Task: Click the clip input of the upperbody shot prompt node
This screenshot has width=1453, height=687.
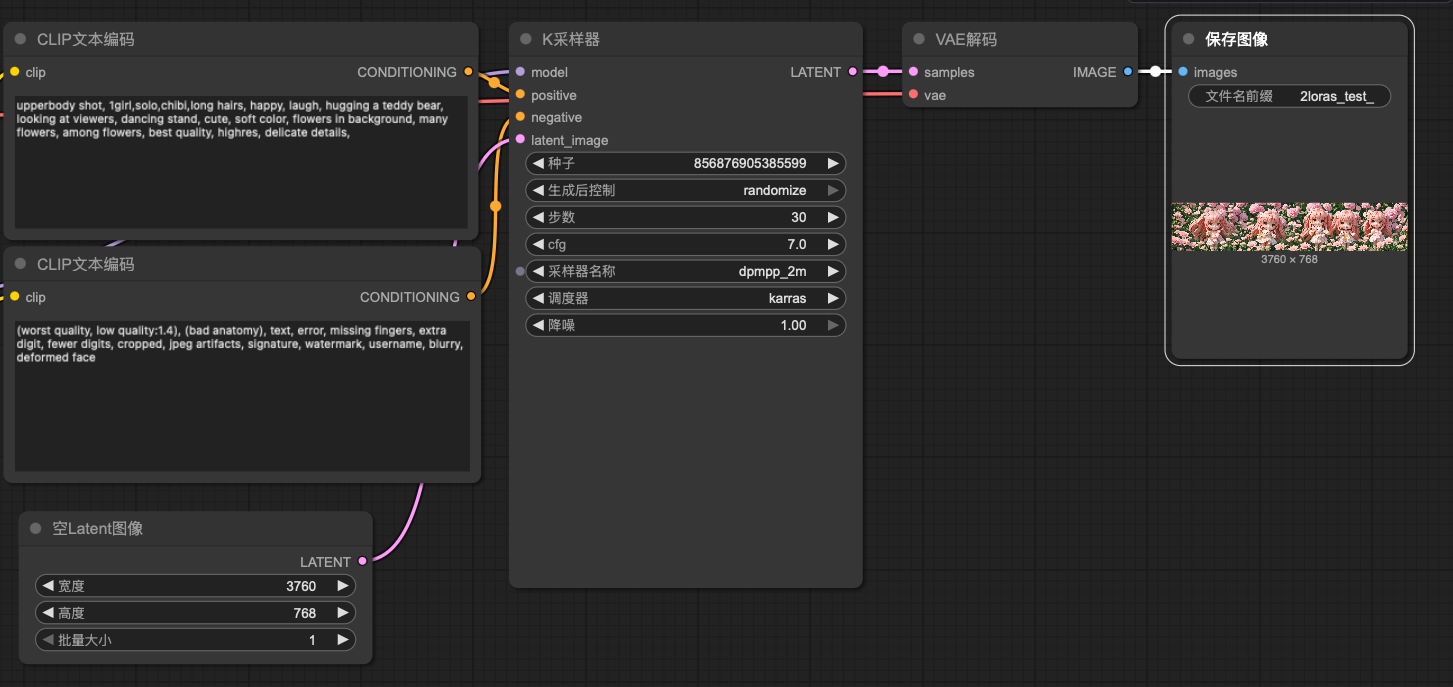Action: tap(14, 72)
